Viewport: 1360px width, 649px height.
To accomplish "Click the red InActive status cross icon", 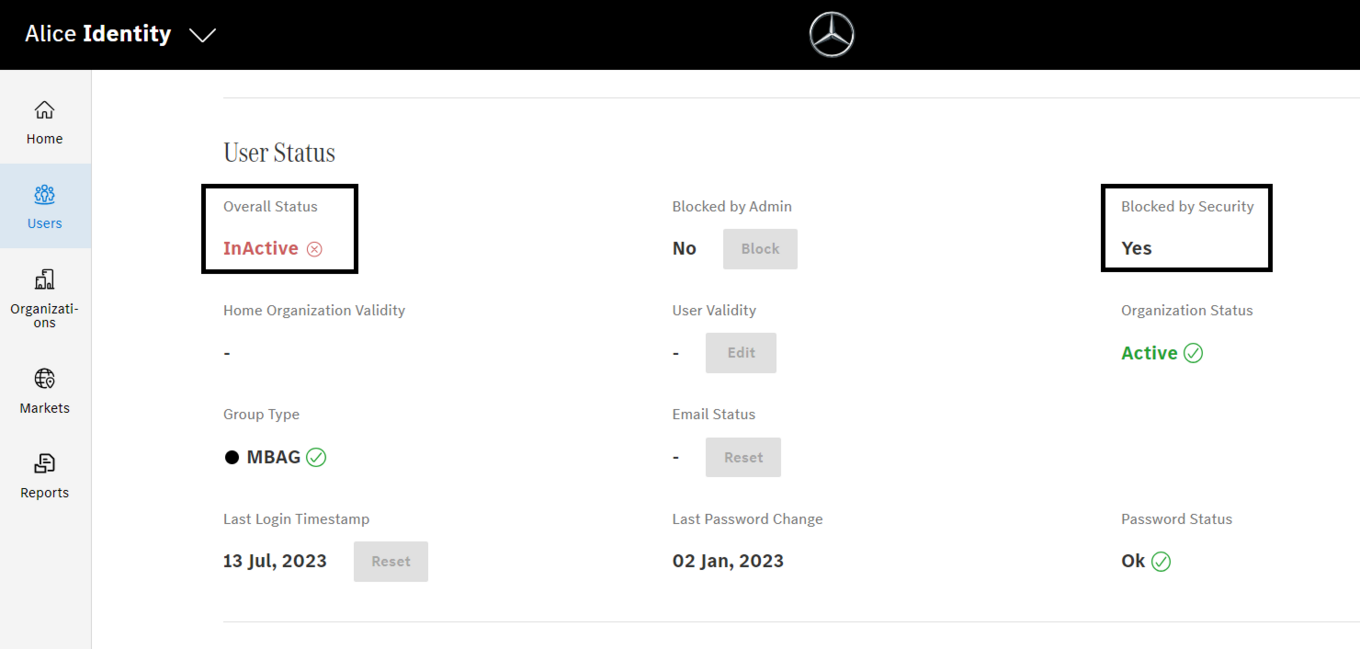I will click(x=314, y=249).
